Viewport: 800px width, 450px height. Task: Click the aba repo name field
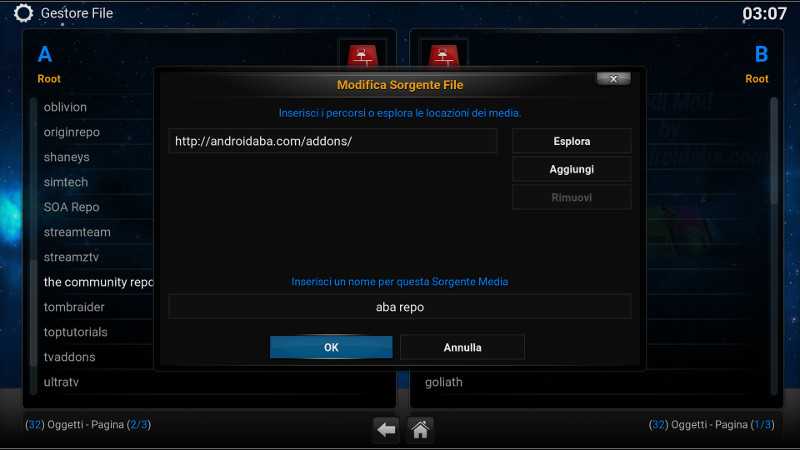399,307
